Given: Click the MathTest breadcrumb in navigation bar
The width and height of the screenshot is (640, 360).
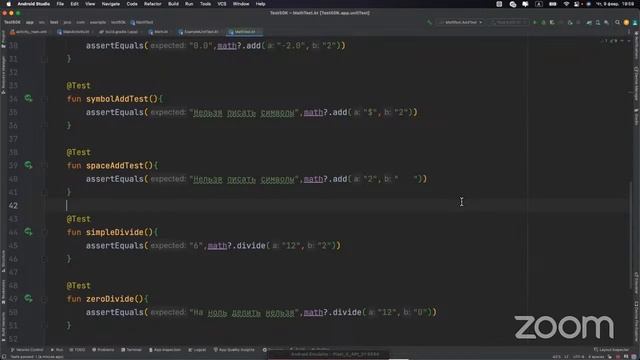Looking at the screenshot, I should tap(142, 22).
